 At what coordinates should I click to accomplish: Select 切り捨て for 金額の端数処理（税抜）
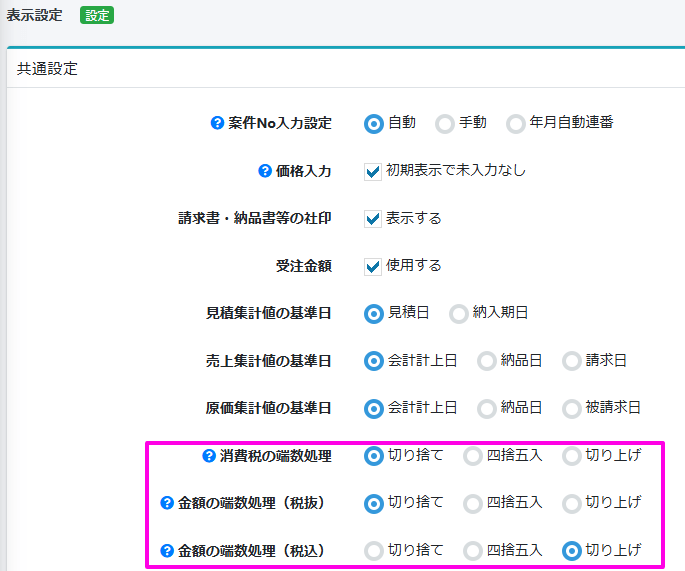click(x=374, y=504)
